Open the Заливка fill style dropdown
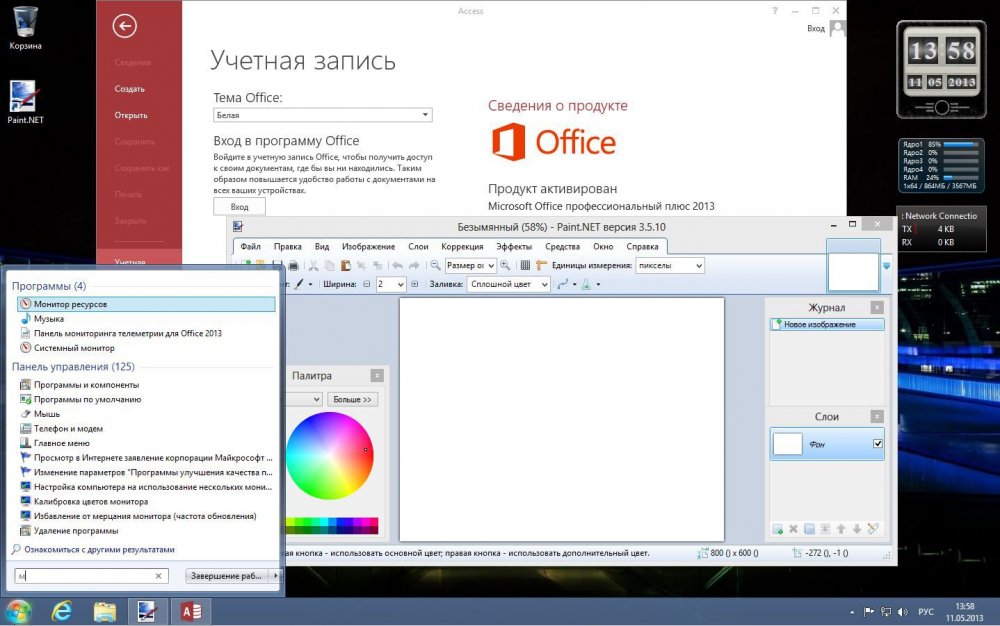 [508, 284]
